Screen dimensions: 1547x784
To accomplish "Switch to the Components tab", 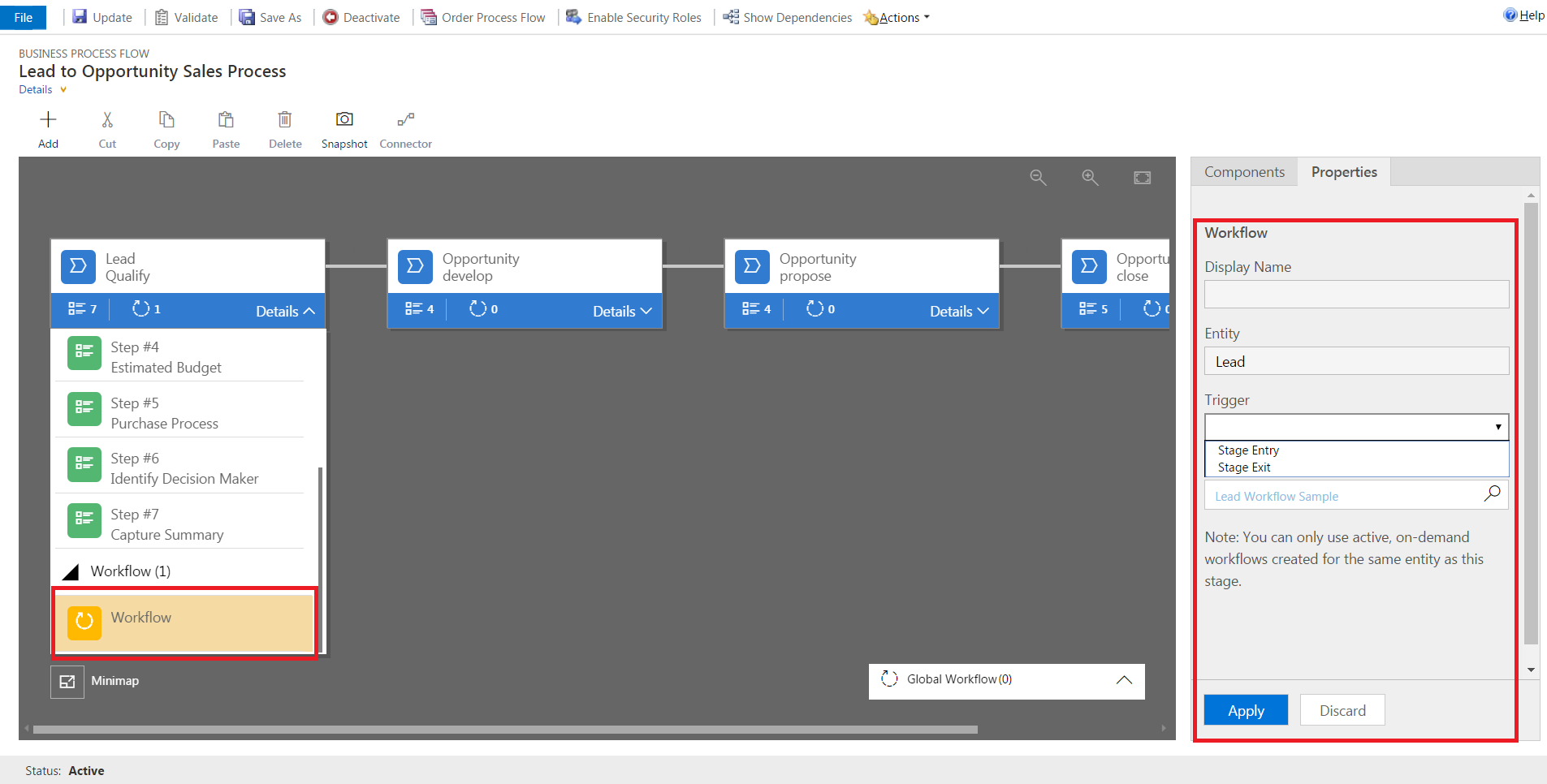I will (x=1244, y=172).
